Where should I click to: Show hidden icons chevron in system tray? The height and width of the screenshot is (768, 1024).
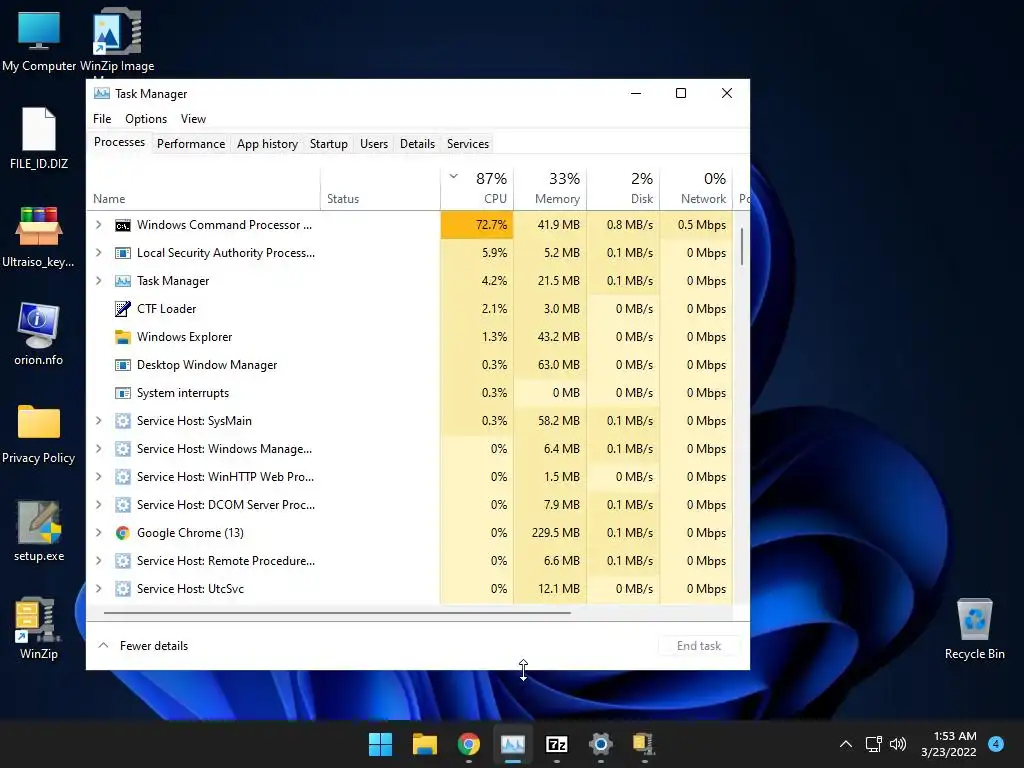coord(846,744)
